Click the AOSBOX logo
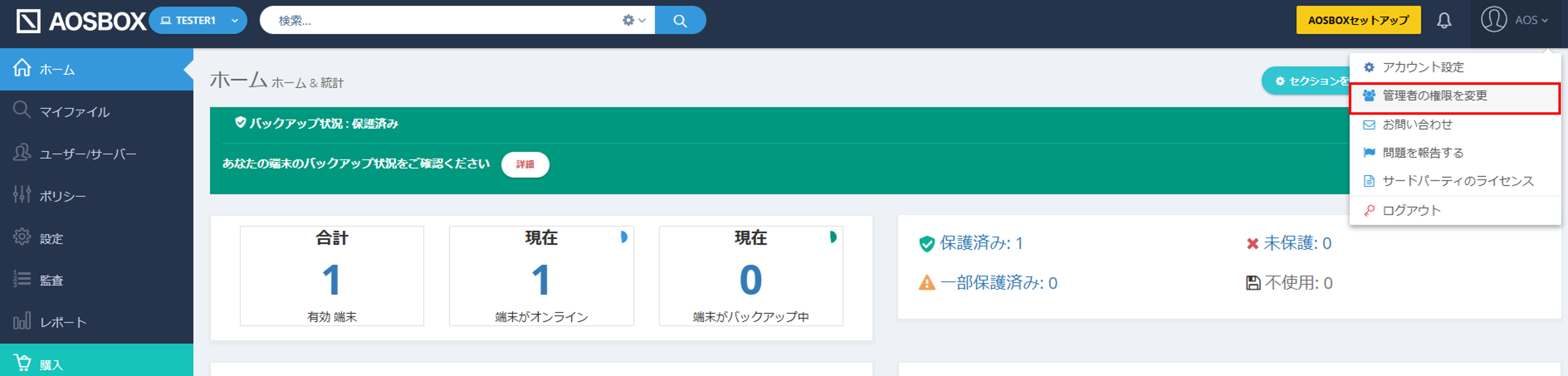1568x376 pixels. tap(81, 21)
